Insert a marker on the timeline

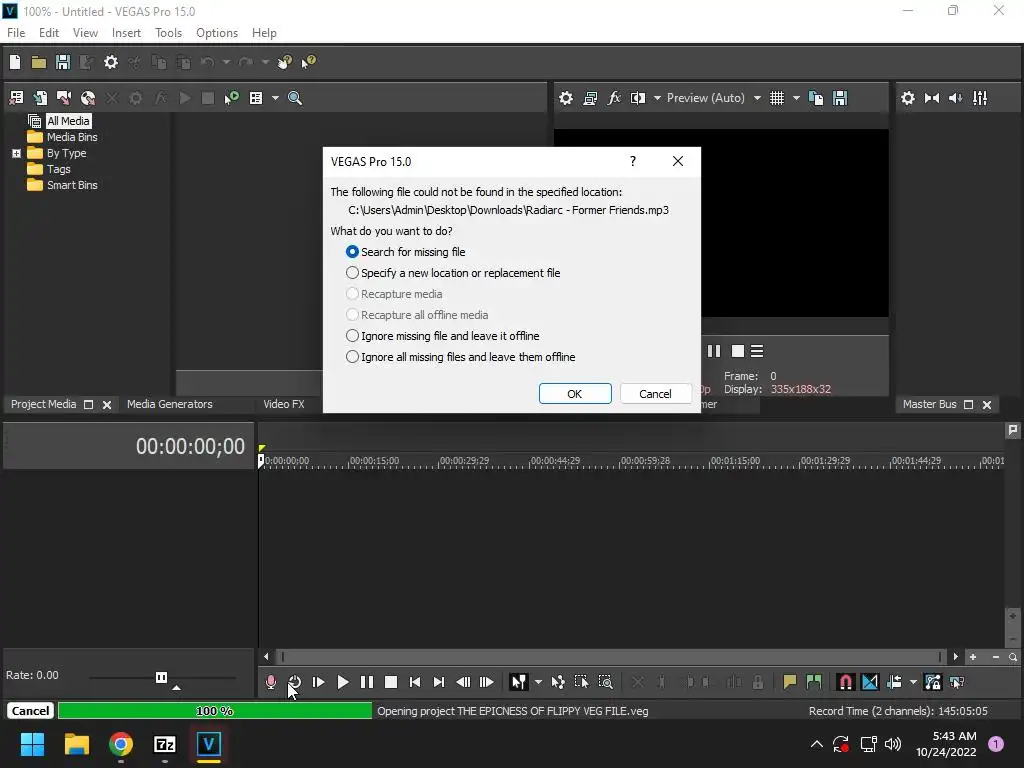[790, 682]
